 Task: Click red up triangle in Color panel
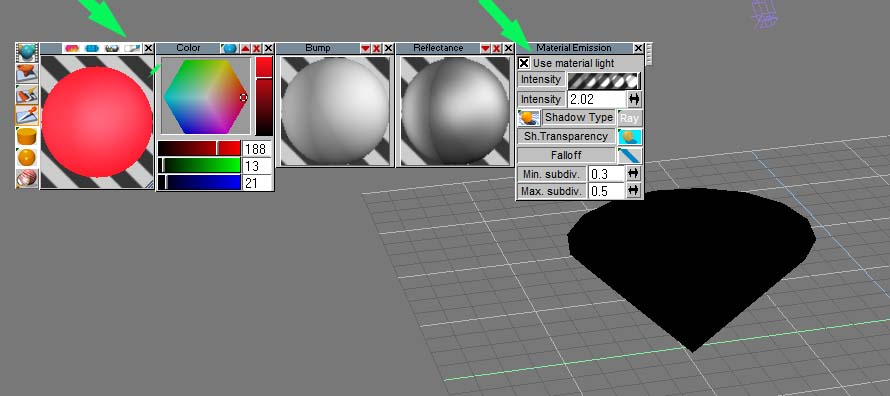[x=245, y=49]
